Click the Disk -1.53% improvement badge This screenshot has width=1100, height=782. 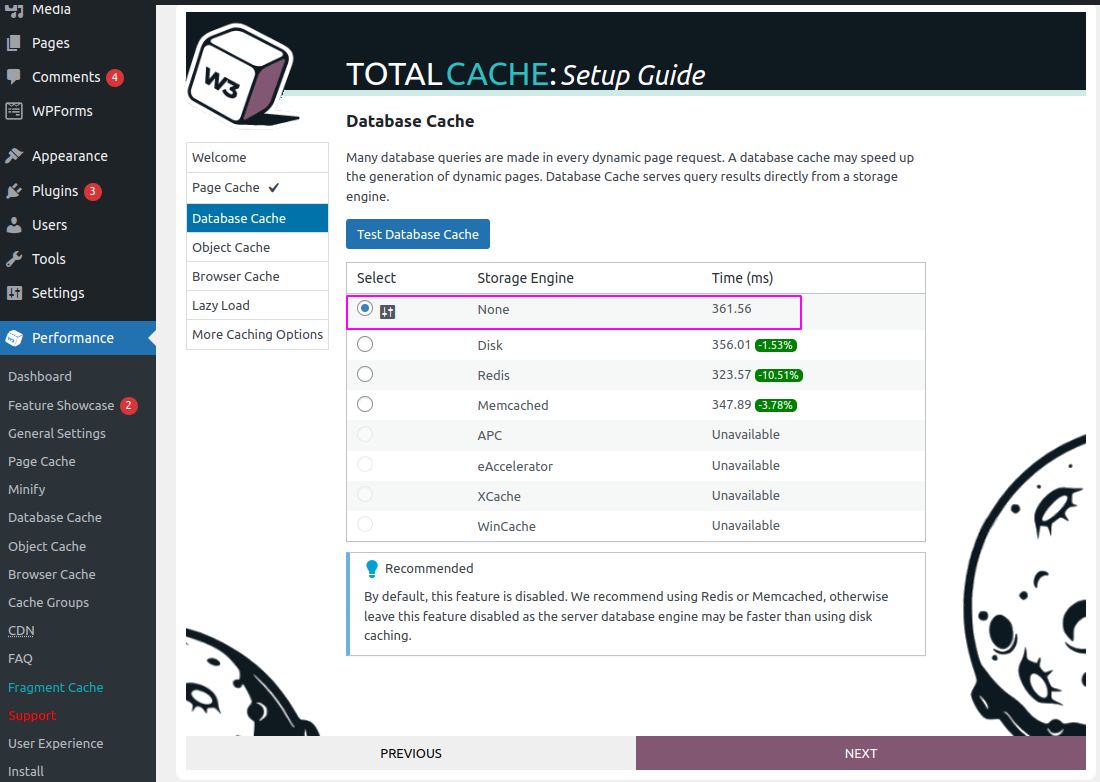[775, 345]
